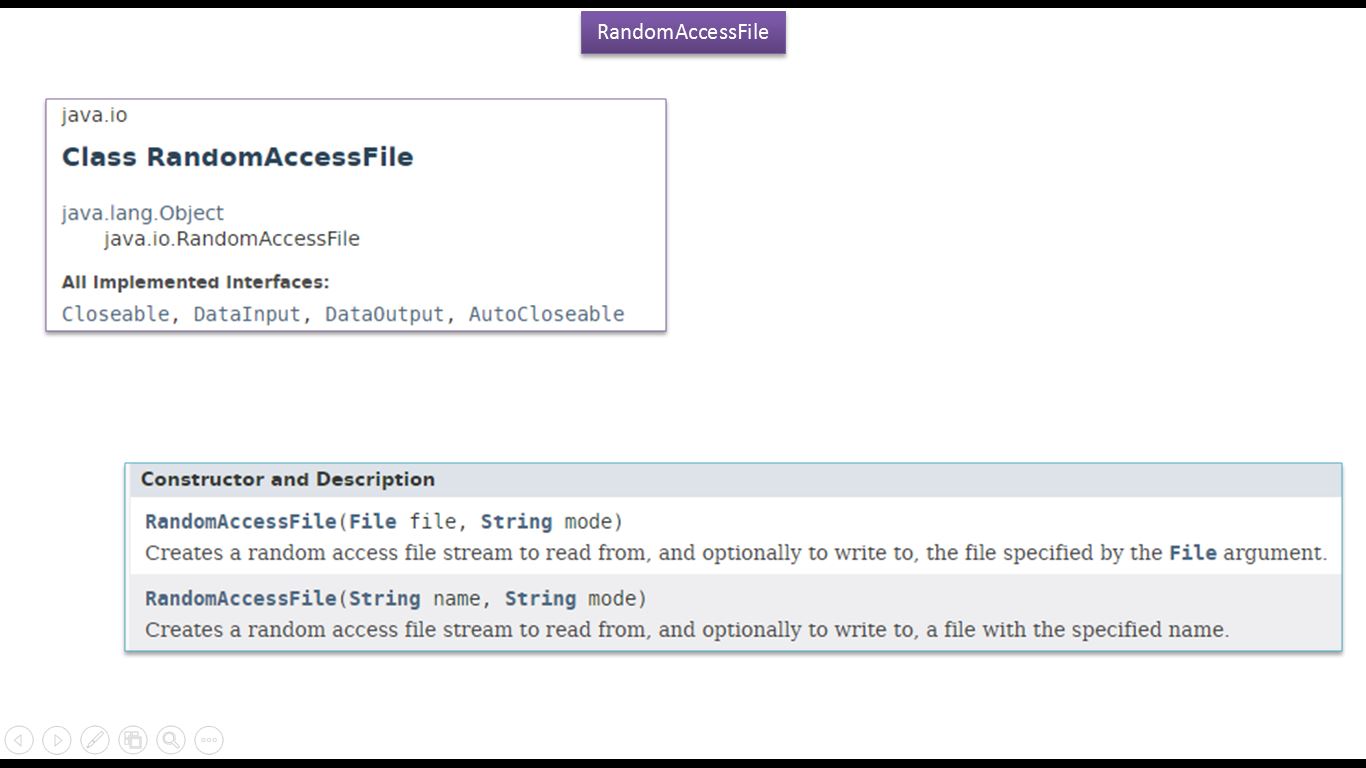Follow the AutoCloseable interface link
Image resolution: width=1366 pixels, height=768 pixels.
[x=546, y=314]
